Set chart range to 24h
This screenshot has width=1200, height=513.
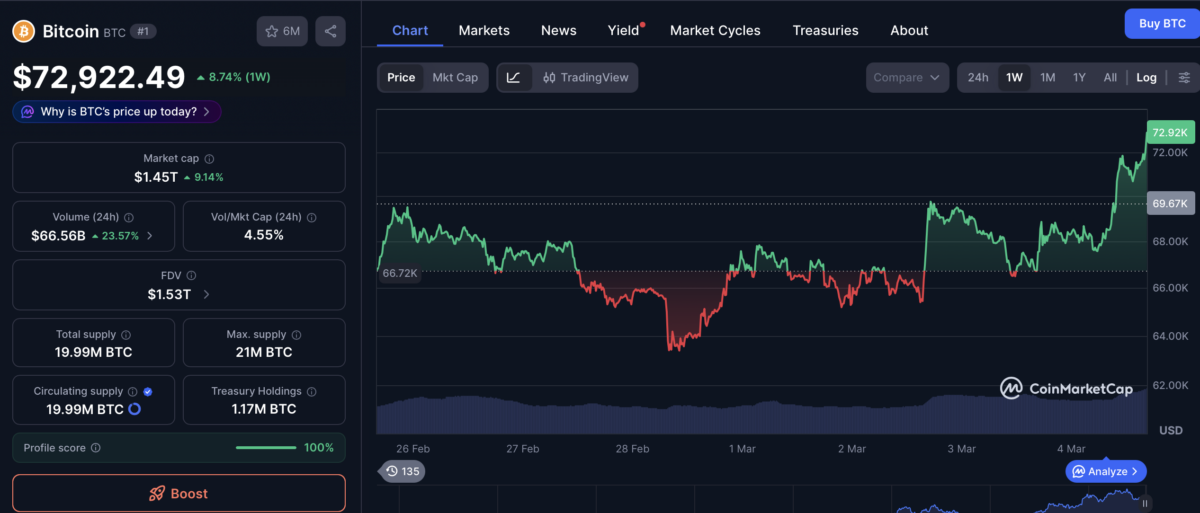978,77
